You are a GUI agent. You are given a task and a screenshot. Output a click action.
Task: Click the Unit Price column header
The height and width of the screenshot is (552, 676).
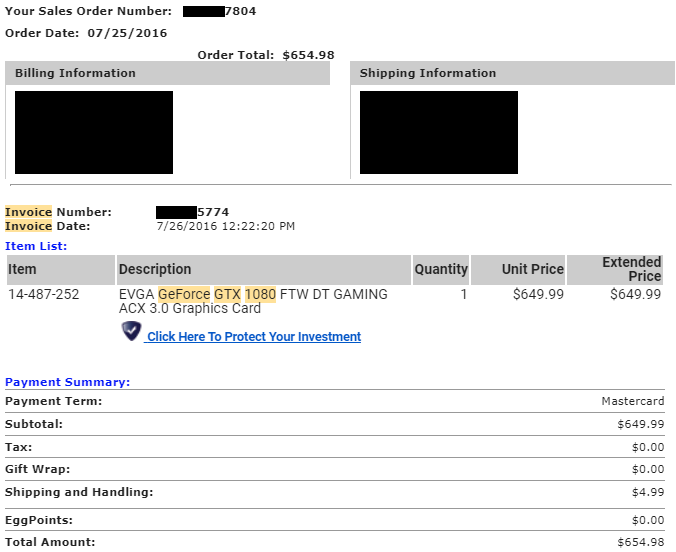(533, 269)
